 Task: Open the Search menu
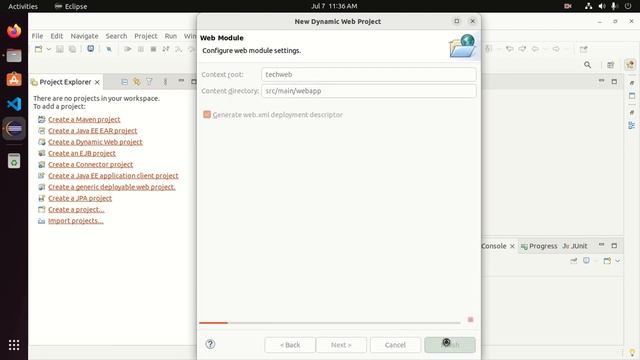116,36
